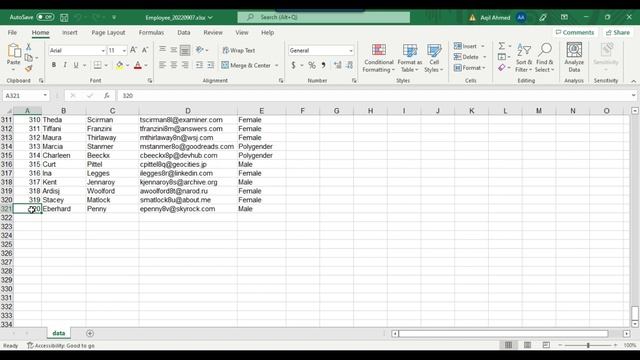The image size is (640, 360).
Task: Apply the yellow Fill Color
Action: (x=120, y=65)
